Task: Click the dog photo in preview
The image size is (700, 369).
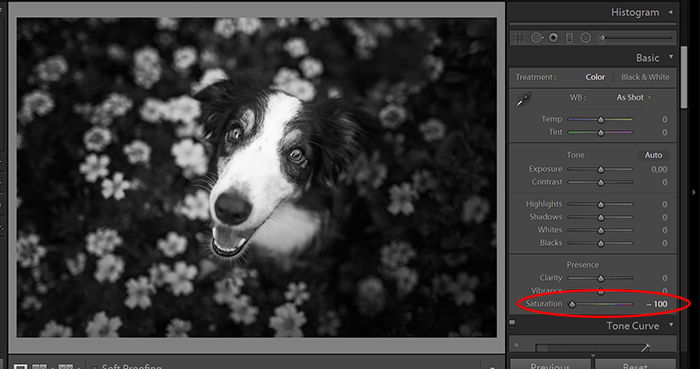Action: 257,177
